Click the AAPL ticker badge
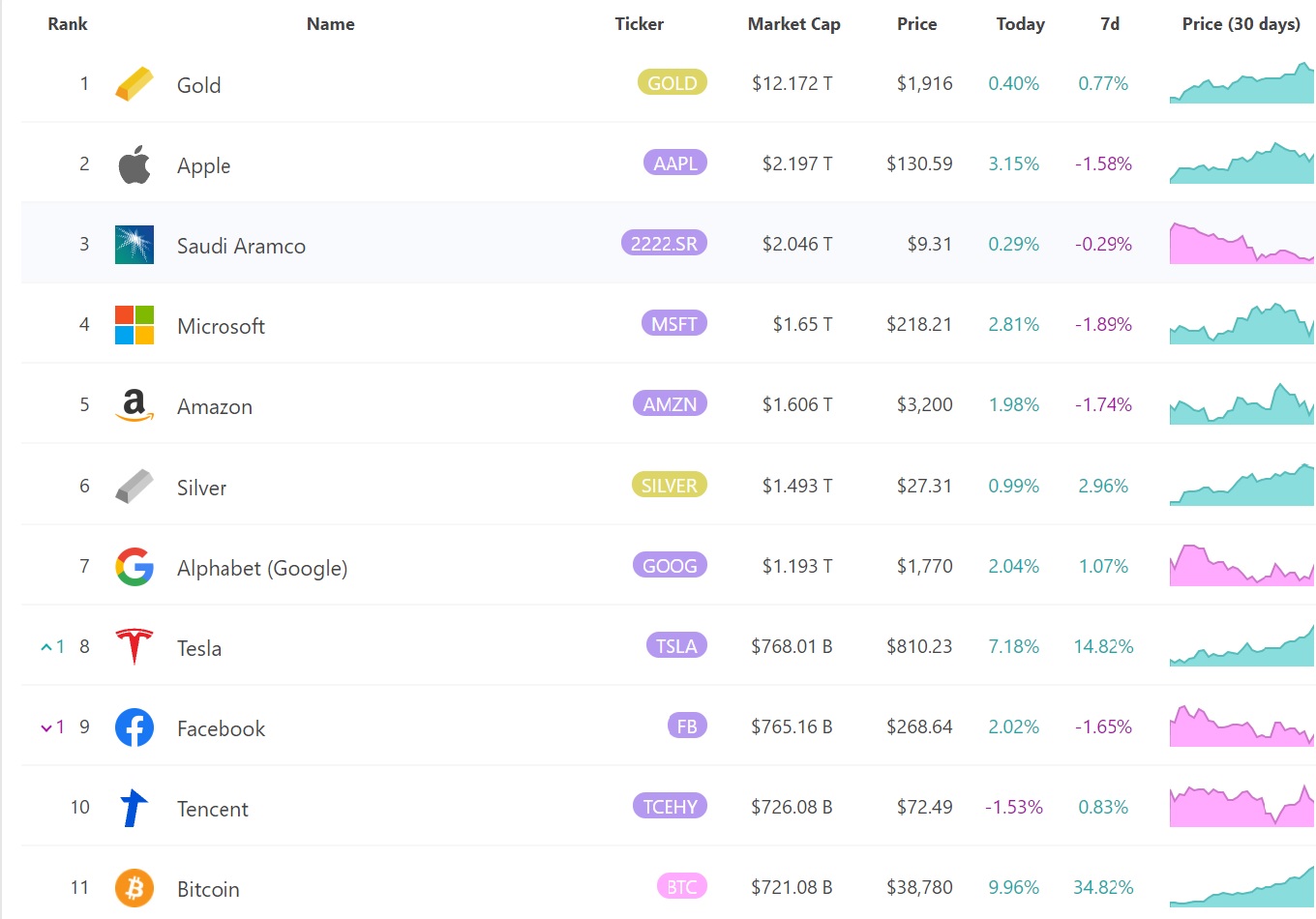This screenshot has width=1316, height=919. pyautogui.click(x=674, y=163)
